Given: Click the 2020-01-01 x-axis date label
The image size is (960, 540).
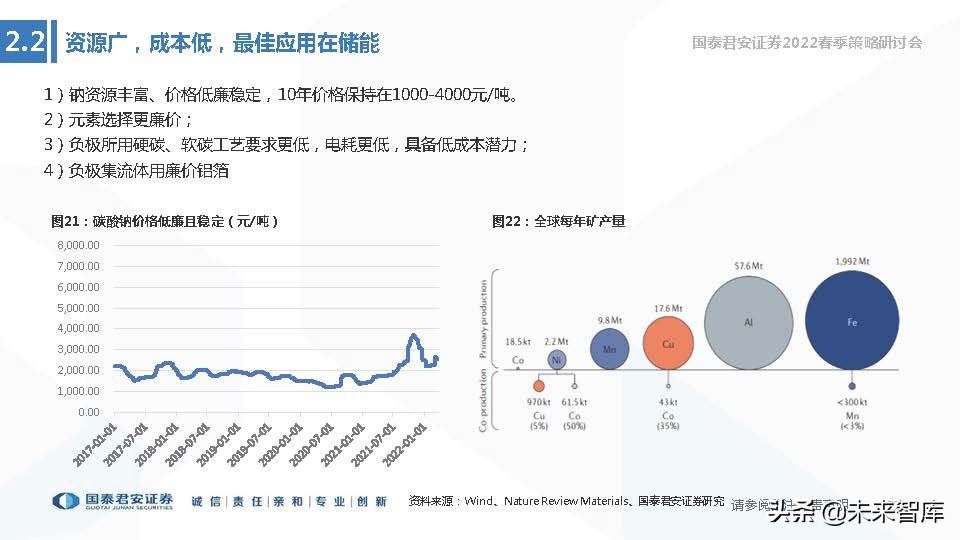Looking at the screenshot, I should (281, 444).
